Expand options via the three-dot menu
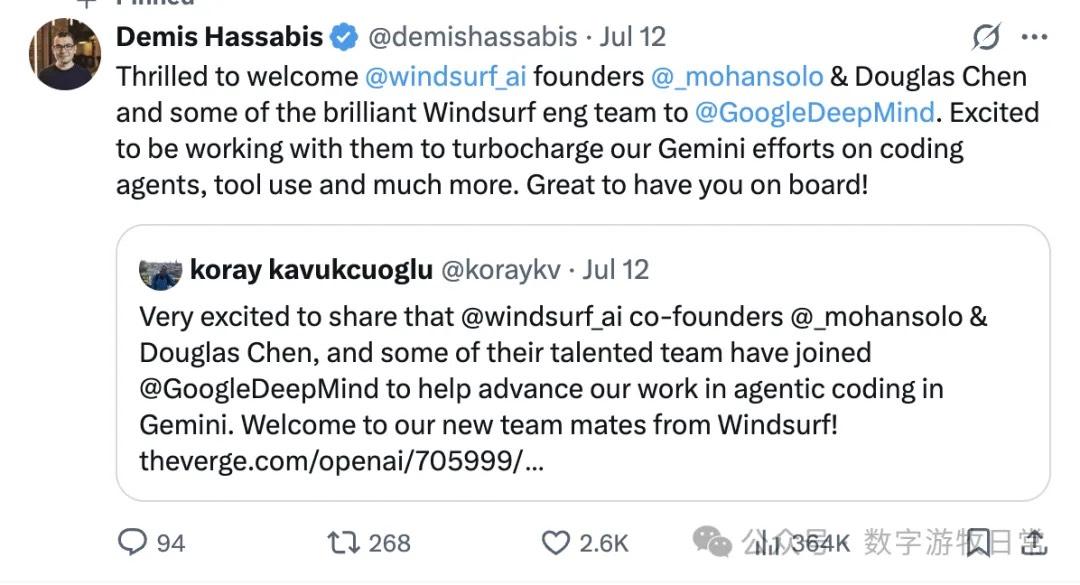 coord(1035,37)
